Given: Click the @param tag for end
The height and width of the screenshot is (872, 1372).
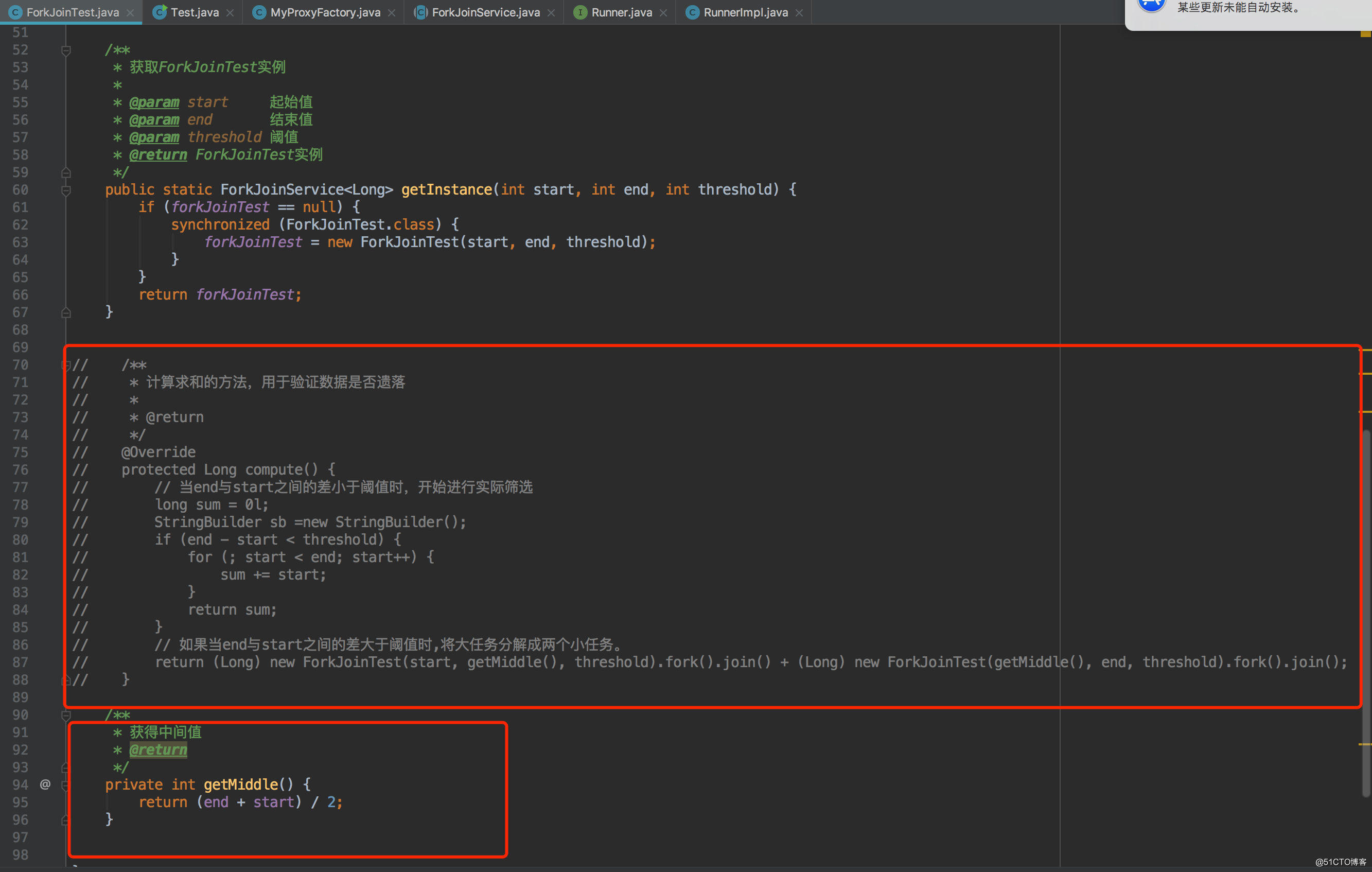Looking at the screenshot, I should point(154,120).
